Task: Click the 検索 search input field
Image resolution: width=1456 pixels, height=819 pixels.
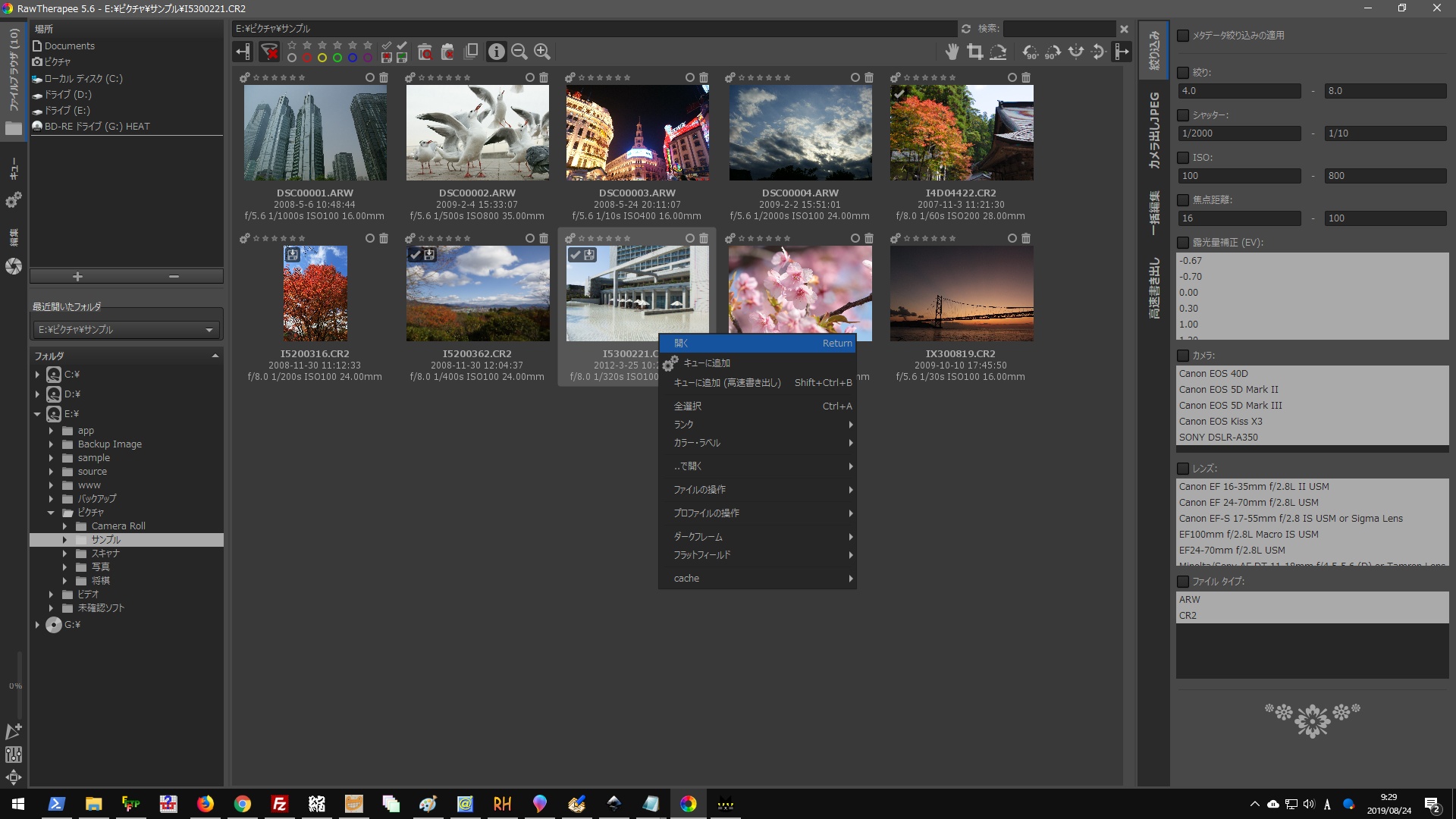Action: [x=1059, y=29]
